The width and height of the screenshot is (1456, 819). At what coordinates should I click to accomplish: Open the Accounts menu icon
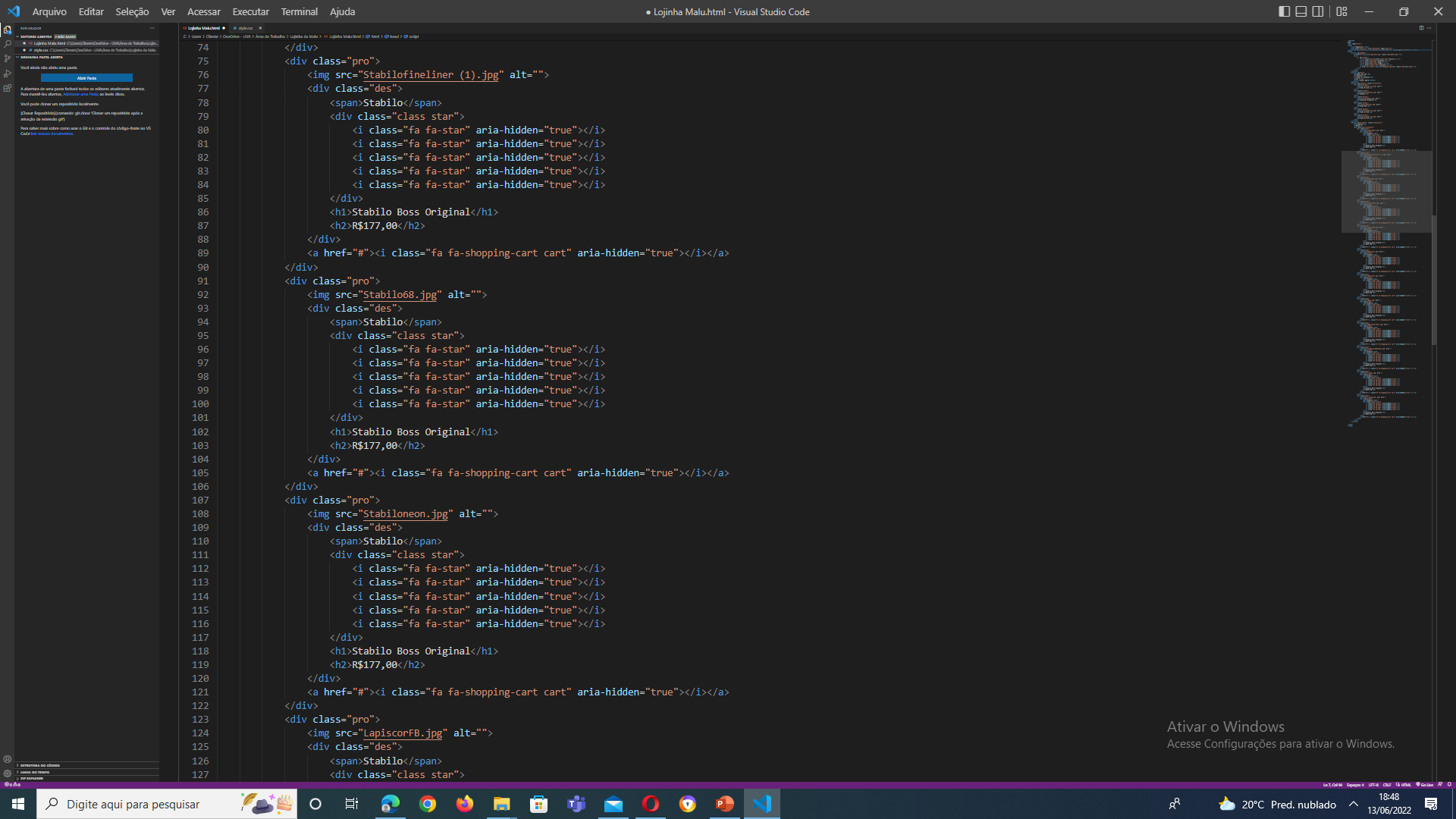pyautogui.click(x=8, y=759)
